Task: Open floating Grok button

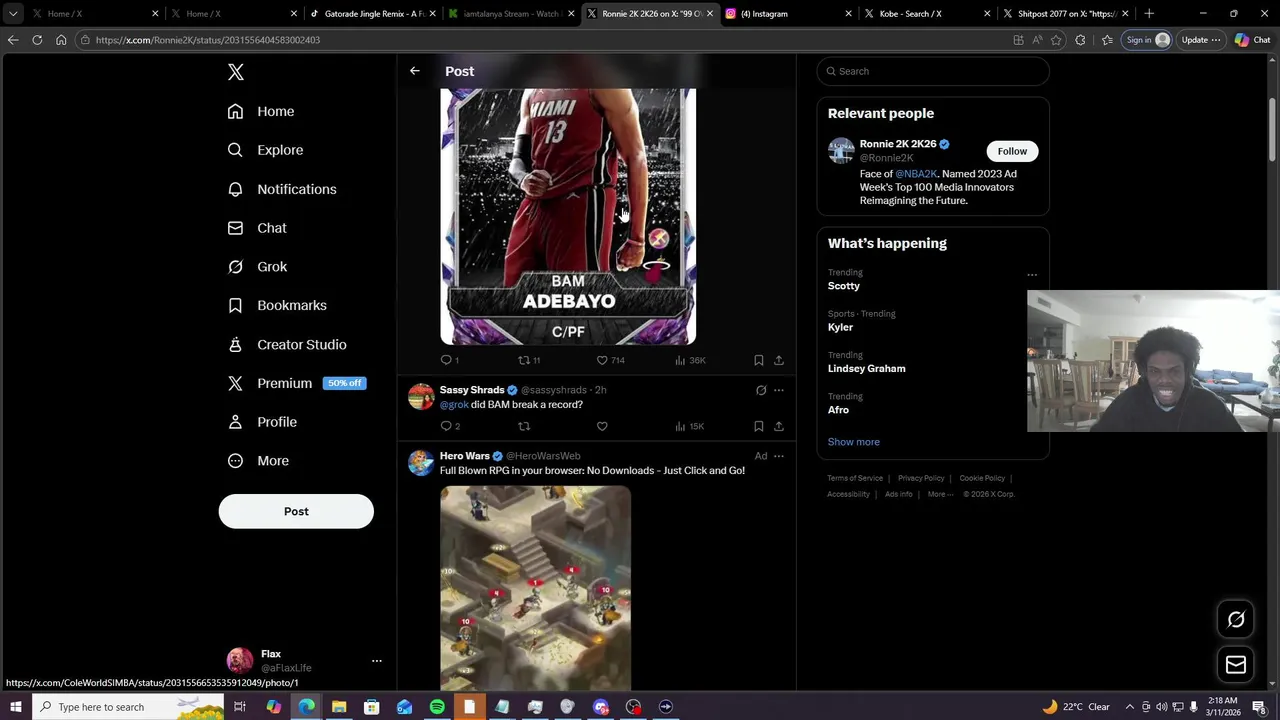Action: 1236,620
